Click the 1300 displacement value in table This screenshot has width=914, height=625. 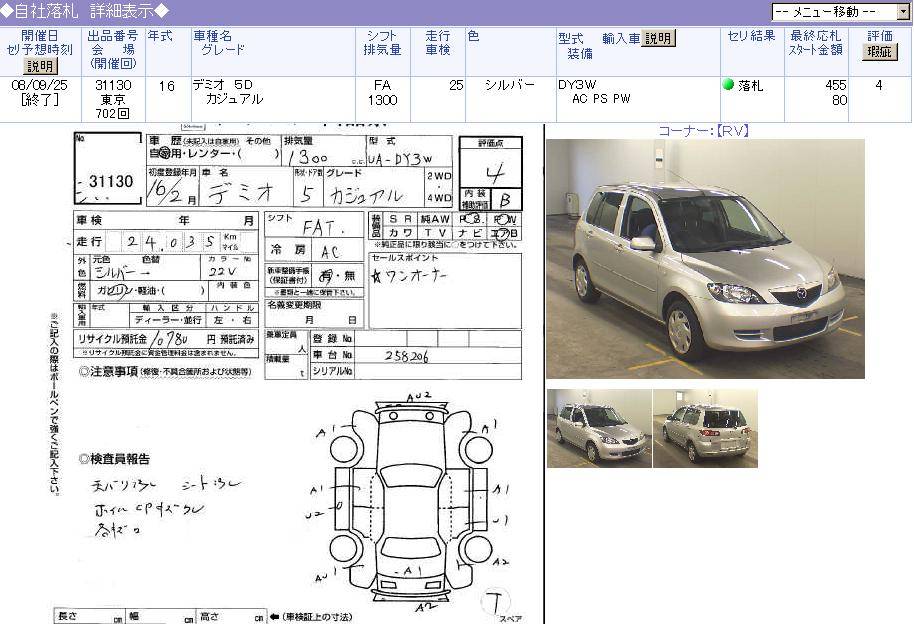[382, 100]
